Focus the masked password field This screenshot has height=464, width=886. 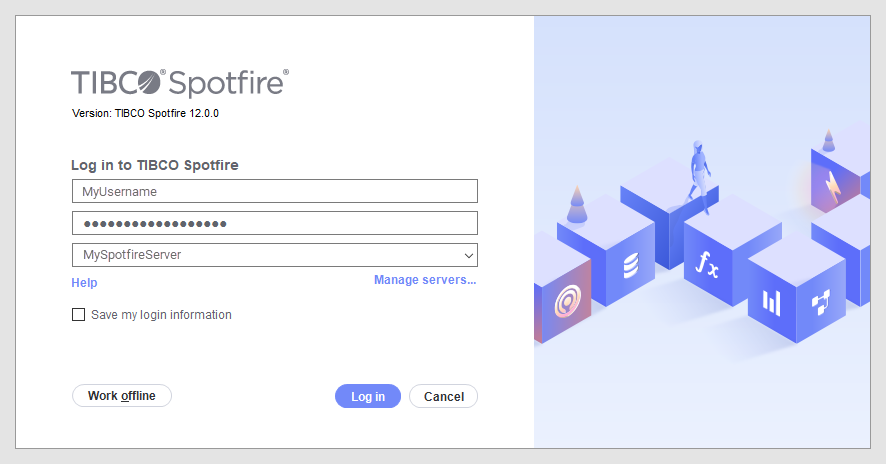[275, 223]
